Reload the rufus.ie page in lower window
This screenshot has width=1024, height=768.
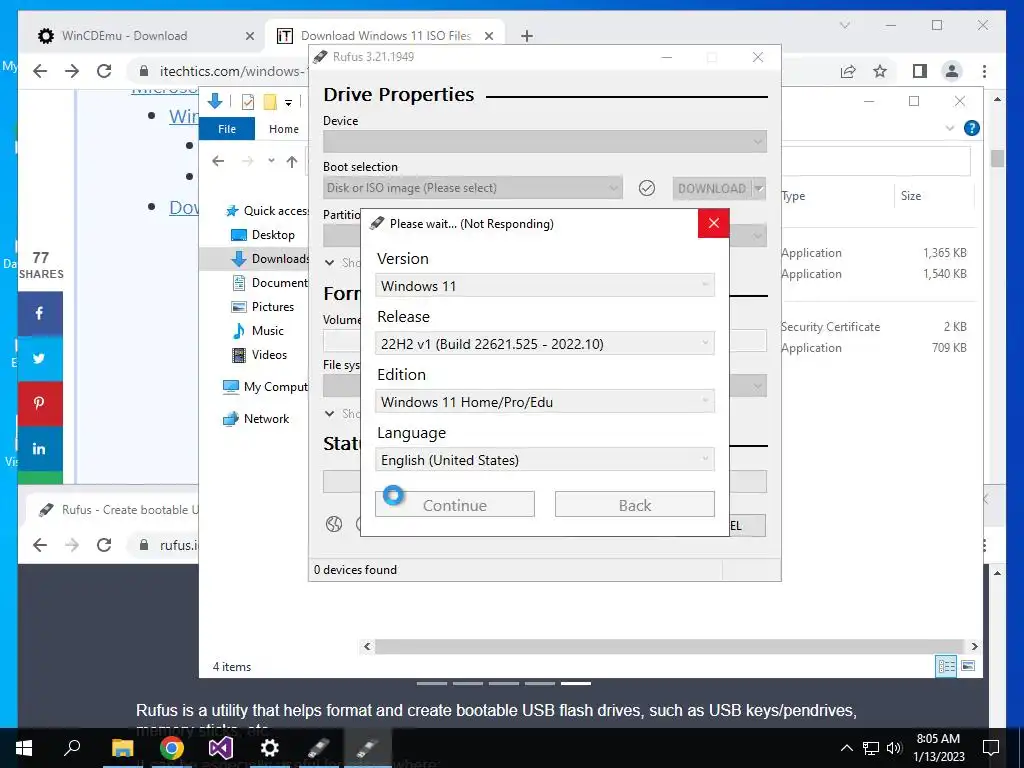pyautogui.click(x=104, y=545)
